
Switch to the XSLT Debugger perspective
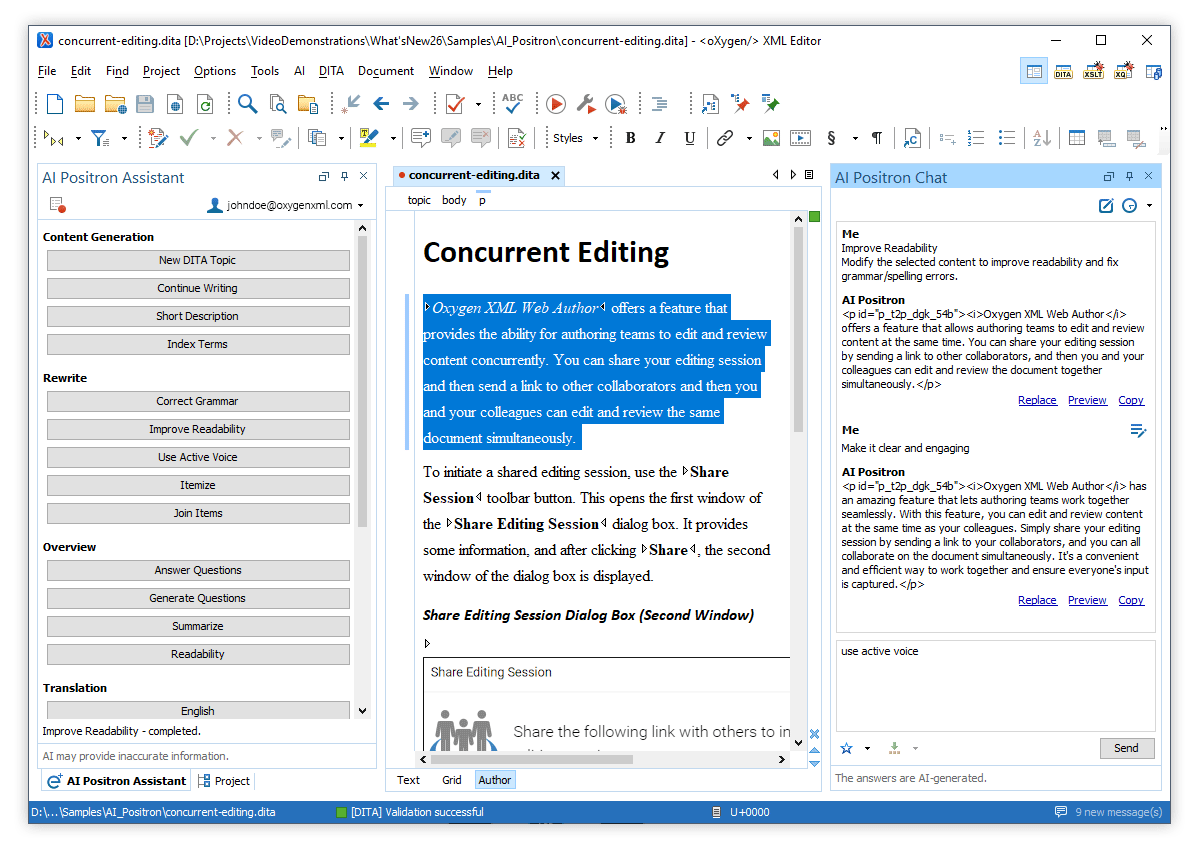pos(1093,71)
